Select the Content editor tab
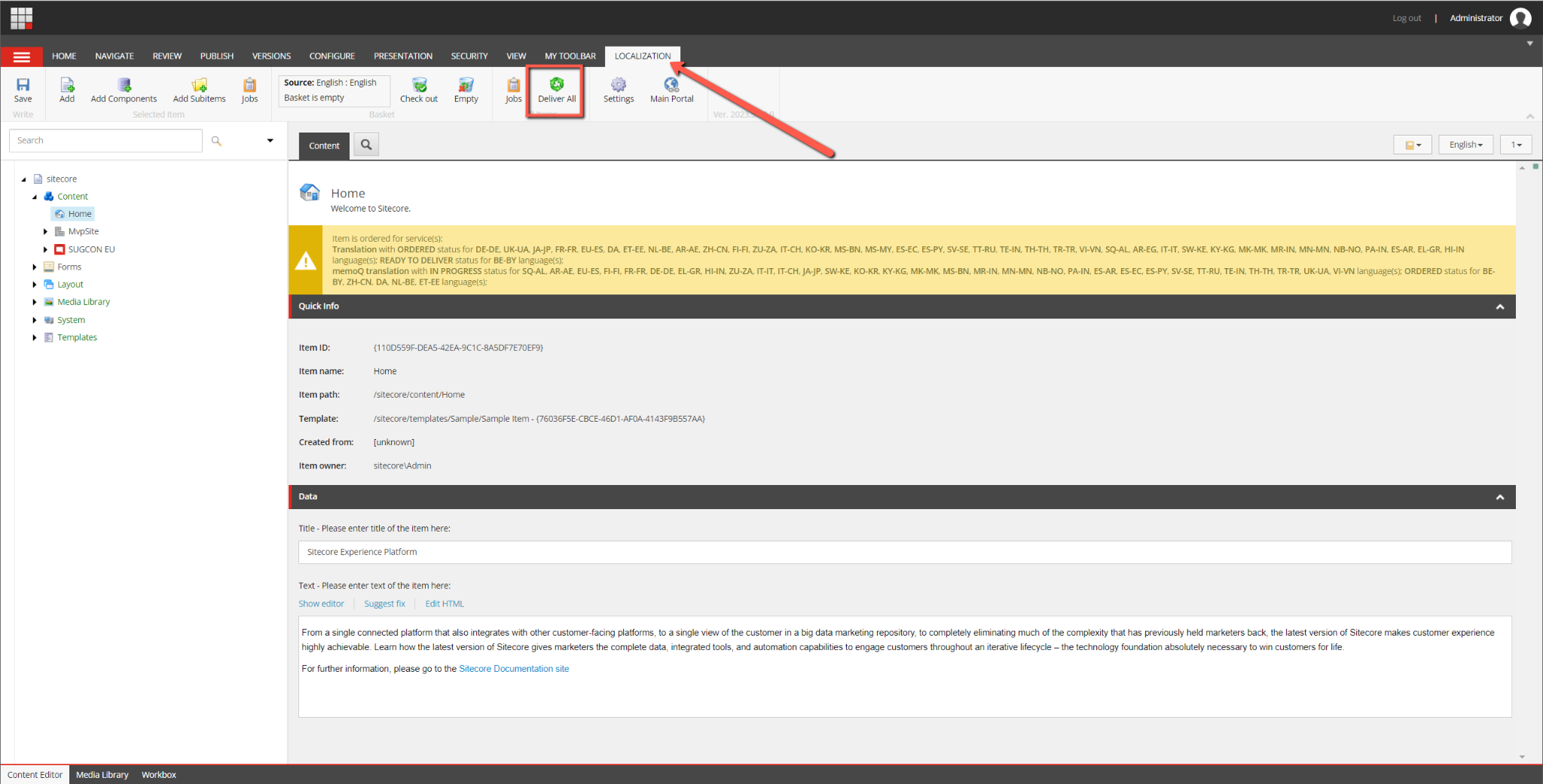 (x=324, y=146)
